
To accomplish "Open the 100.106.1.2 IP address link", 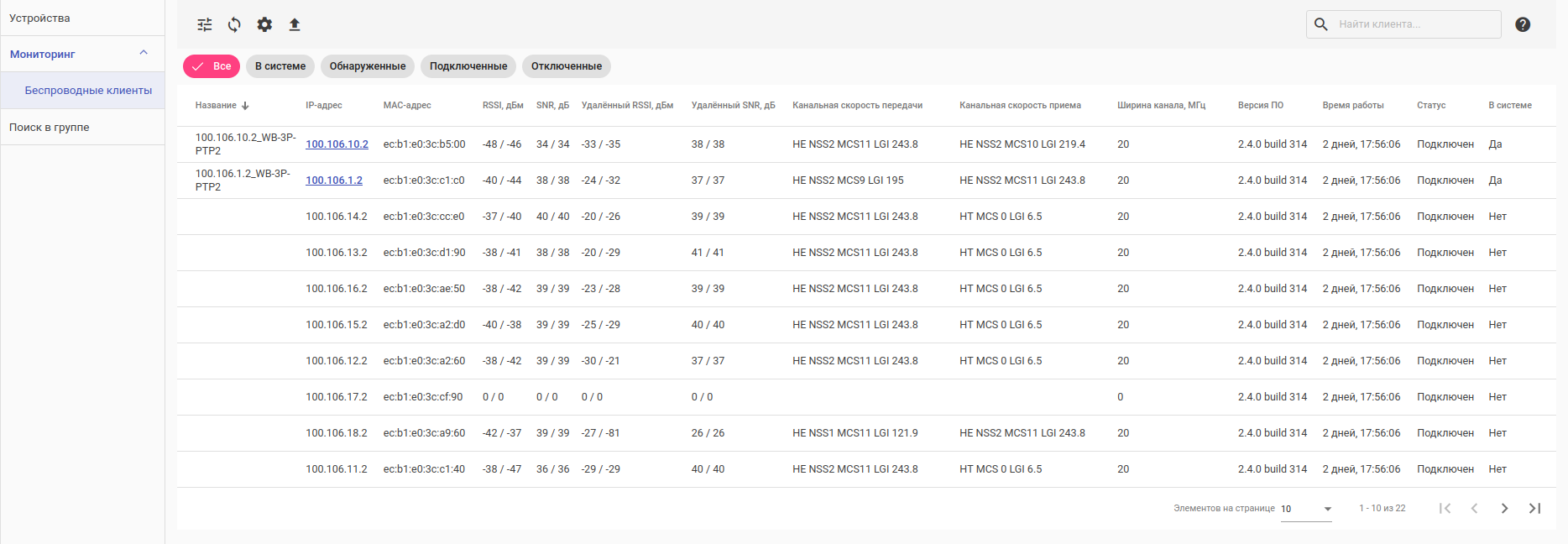I will pyautogui.click(x=334, y=180).
